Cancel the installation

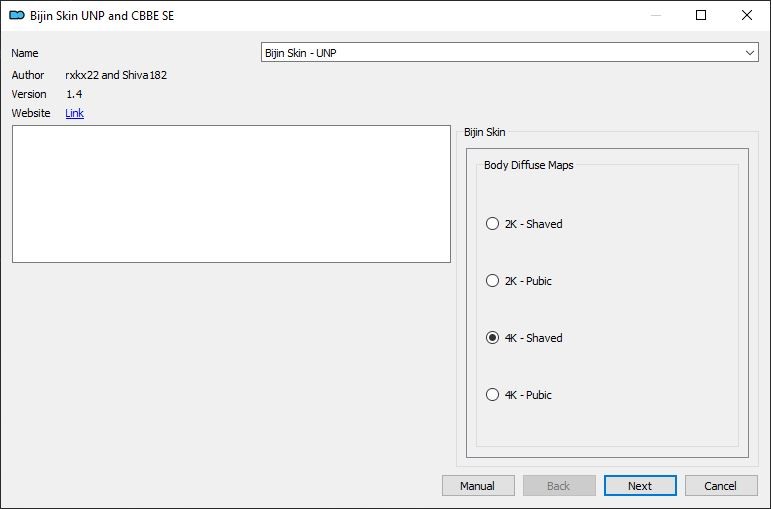point(720,486)
